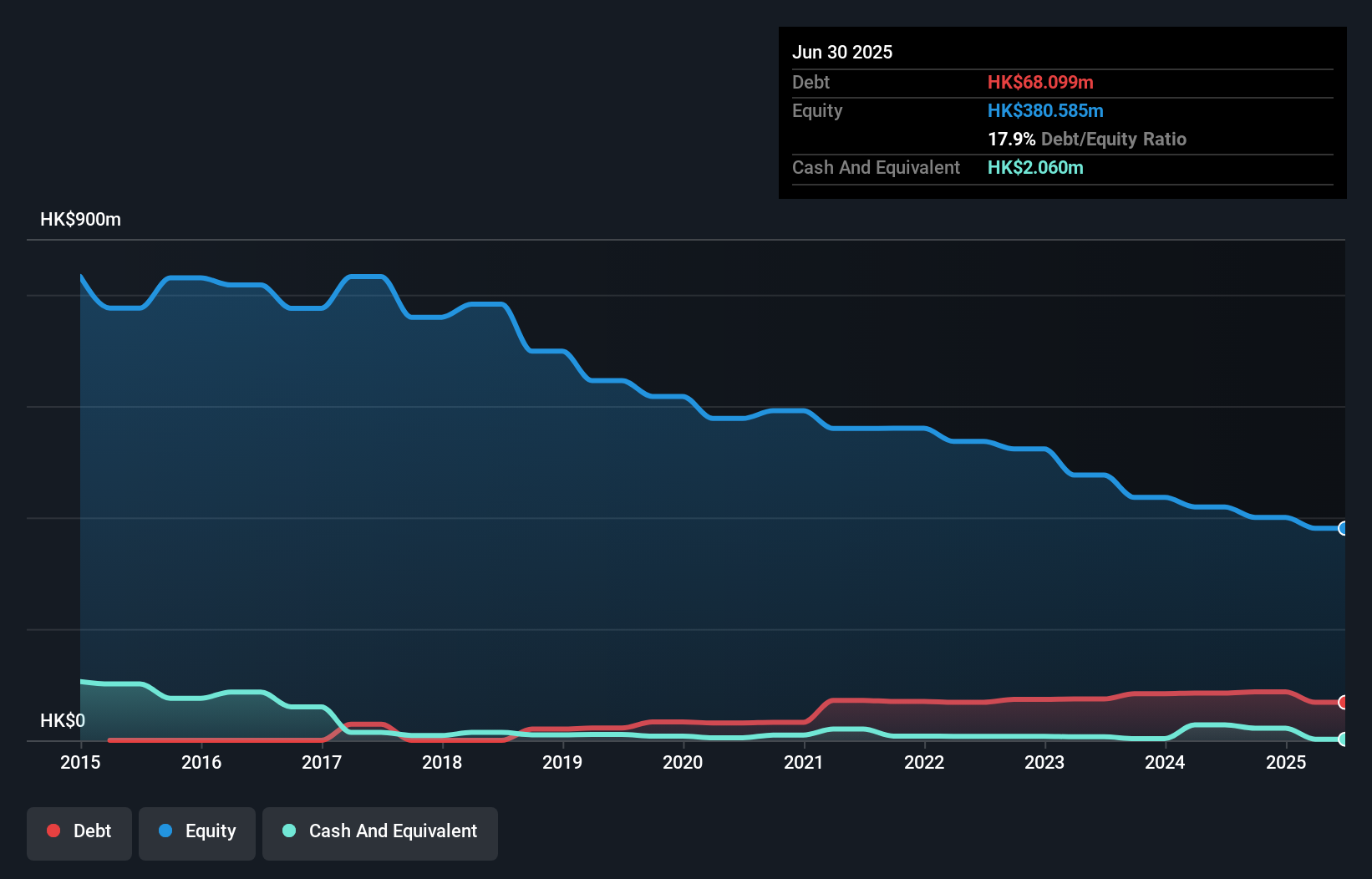Click the 2015 x-axis label

80,762
